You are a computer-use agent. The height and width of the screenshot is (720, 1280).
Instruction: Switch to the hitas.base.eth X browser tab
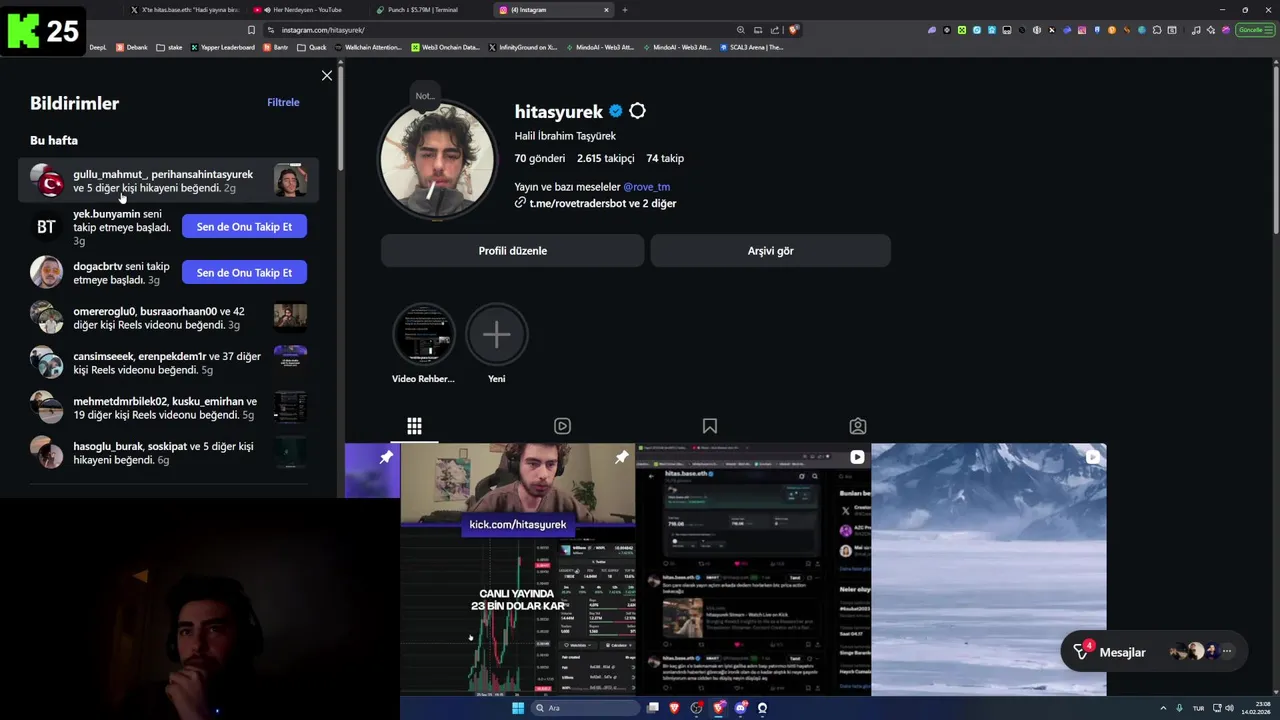pyautogui.click(x=185, y=10)
